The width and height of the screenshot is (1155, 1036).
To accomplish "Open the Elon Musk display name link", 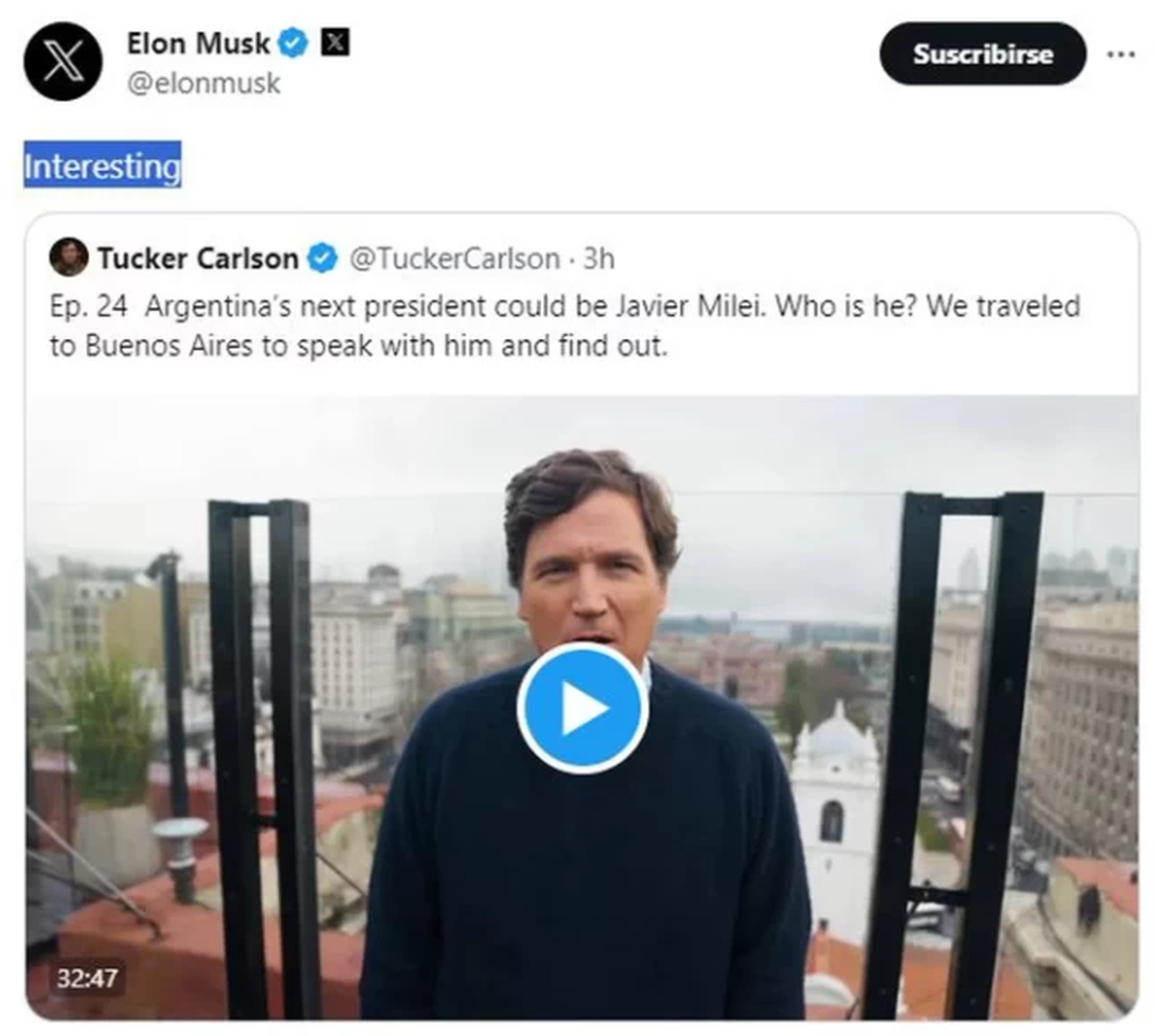I will pyautogui.click(x=198, y=43).
